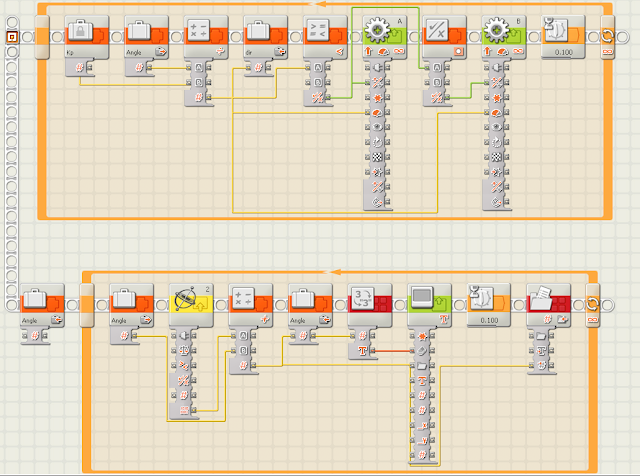Image resolution: width=640 pixels, height=476 pixels.
Task: Click the dir label text
Action: pos(249,52)
